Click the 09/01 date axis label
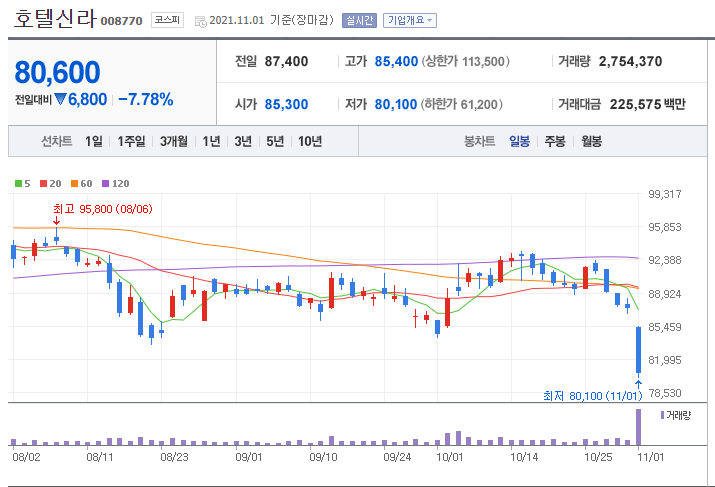715x487 pixels. coord(249,457)
